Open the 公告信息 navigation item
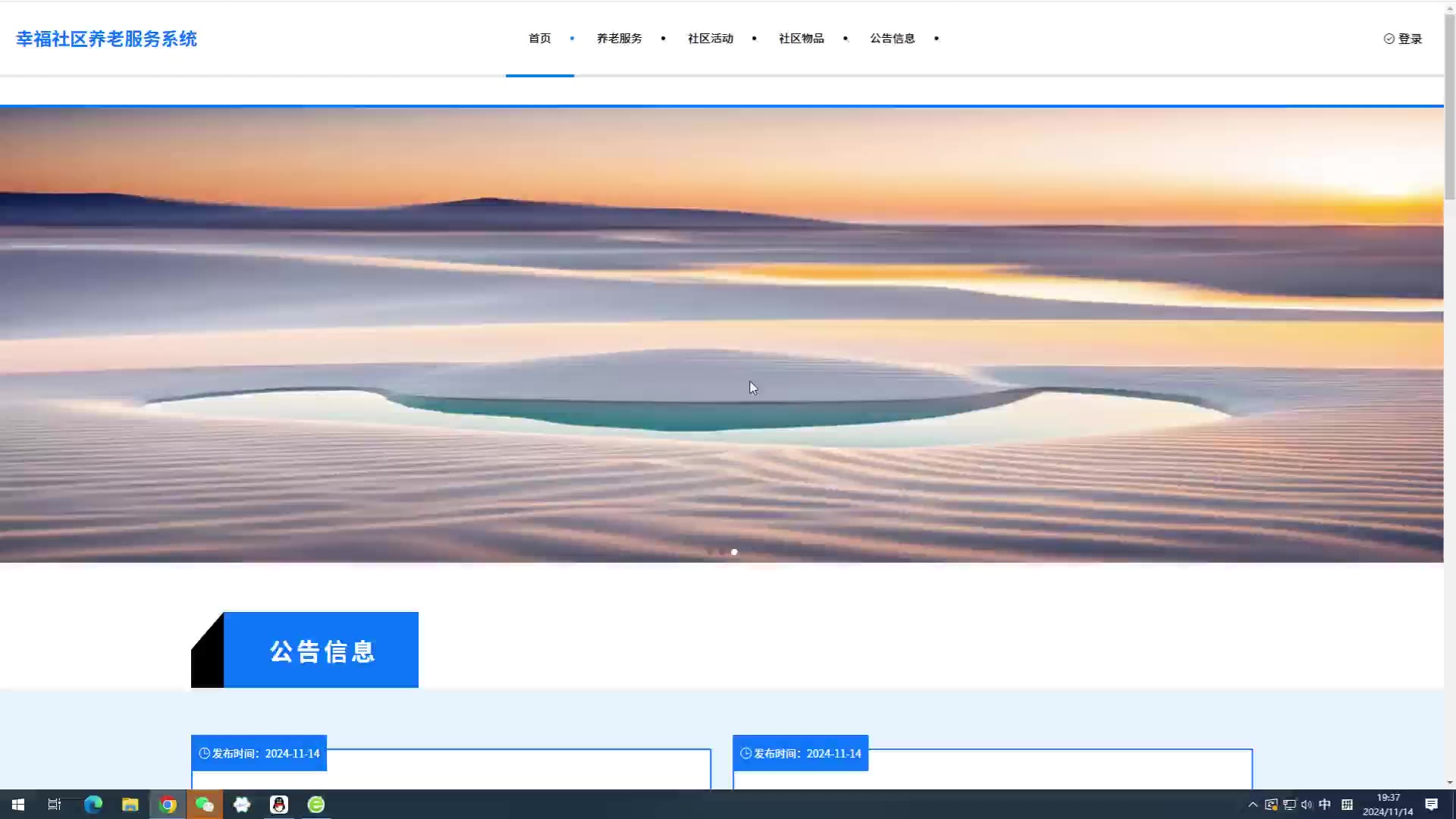Viewport: 1456px width, 819px height. click(892, 39)
